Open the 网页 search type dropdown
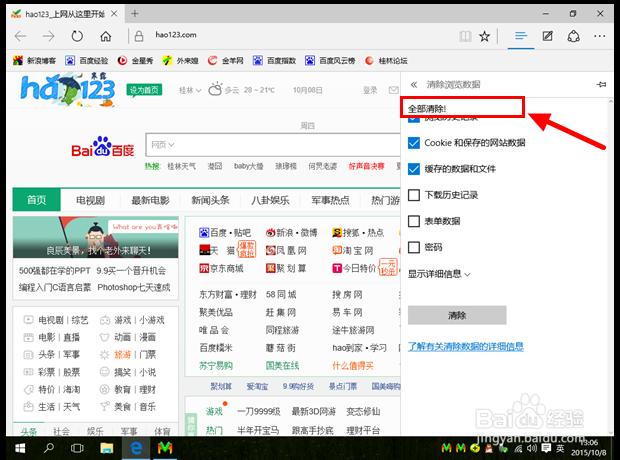Viewport: 620px width, 460px height. click(x=163, y=145)
